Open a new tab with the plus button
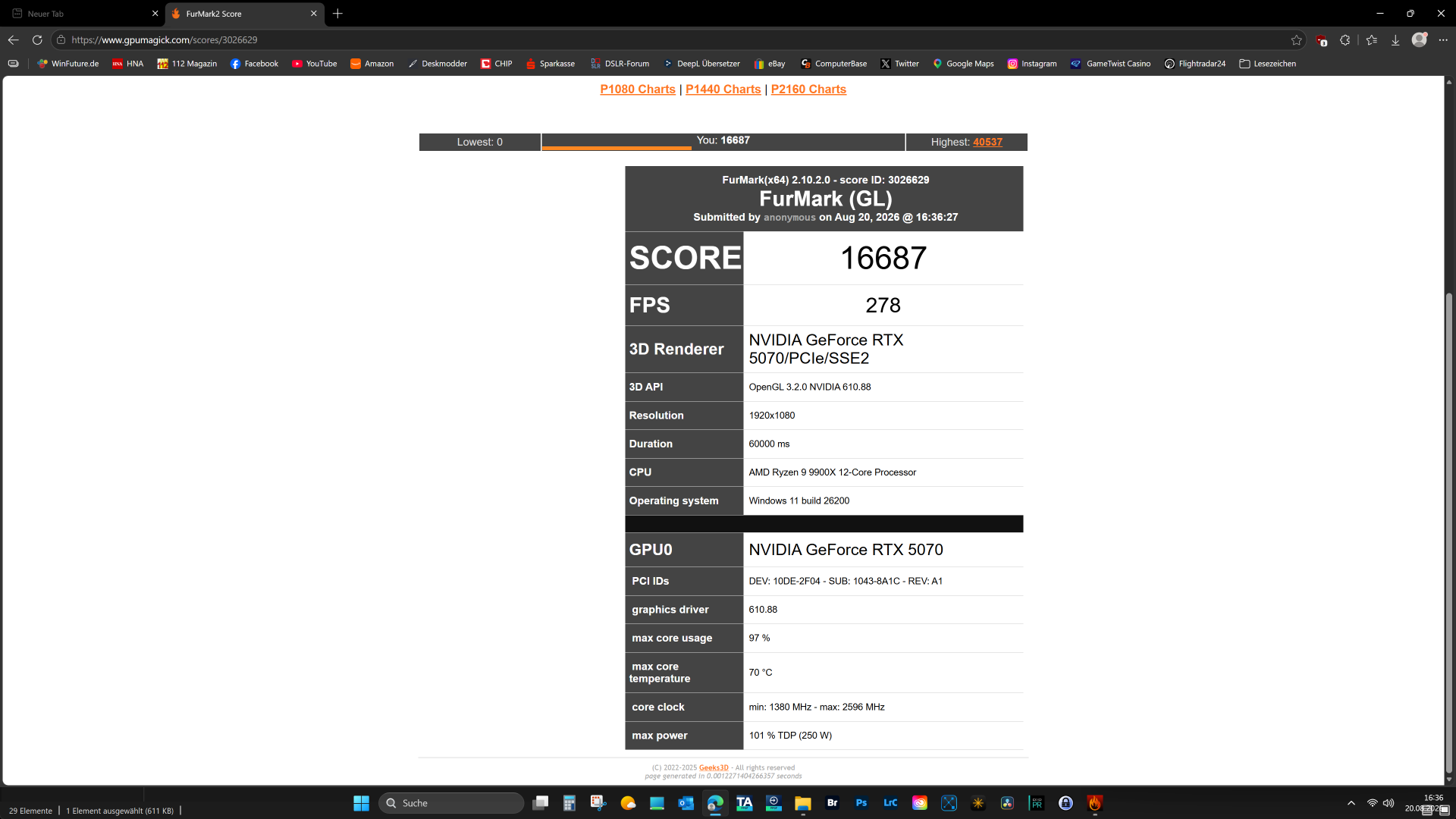 click(x=338, y=14)
